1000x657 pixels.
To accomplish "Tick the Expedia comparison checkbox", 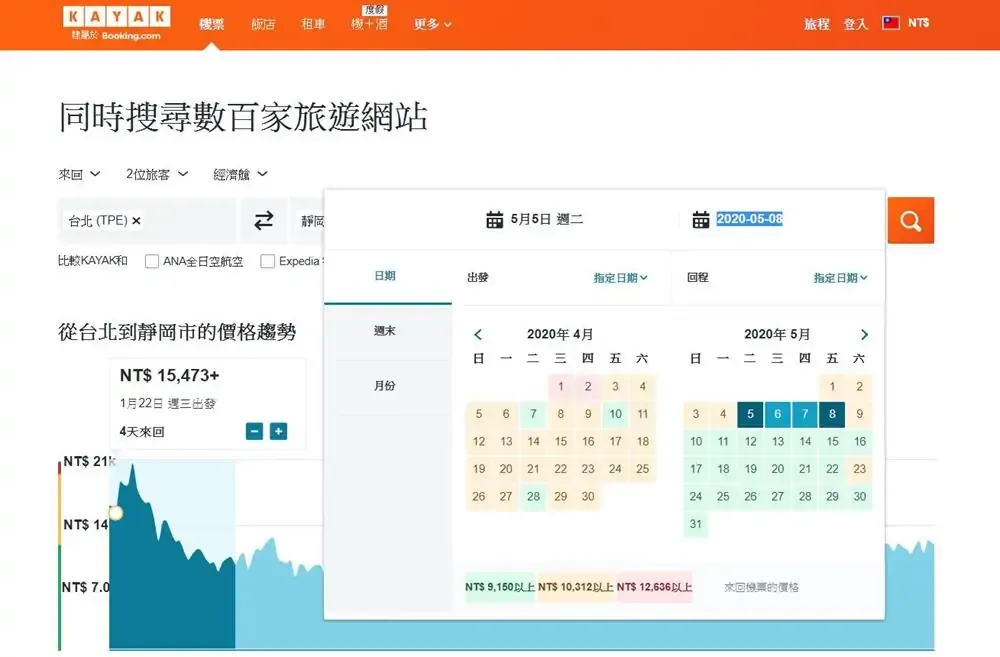I will coord(268,262).
